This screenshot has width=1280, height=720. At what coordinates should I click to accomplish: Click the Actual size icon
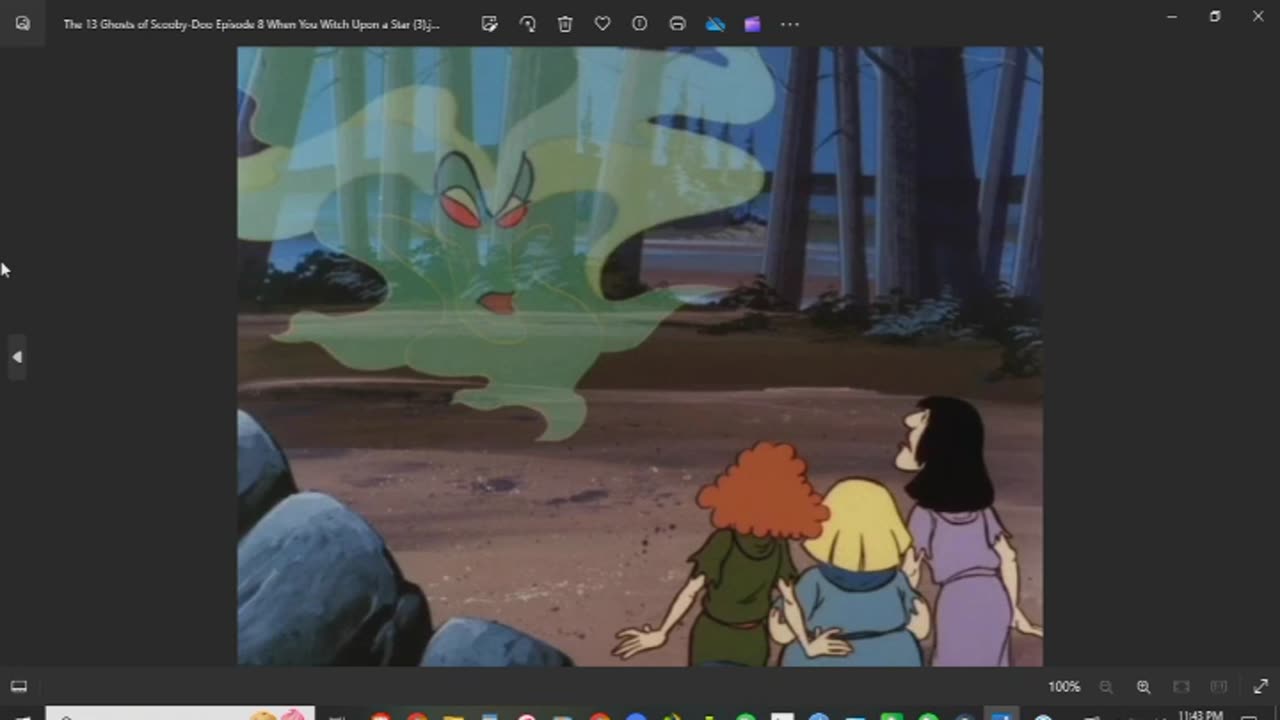click(x=1218, y=687)
